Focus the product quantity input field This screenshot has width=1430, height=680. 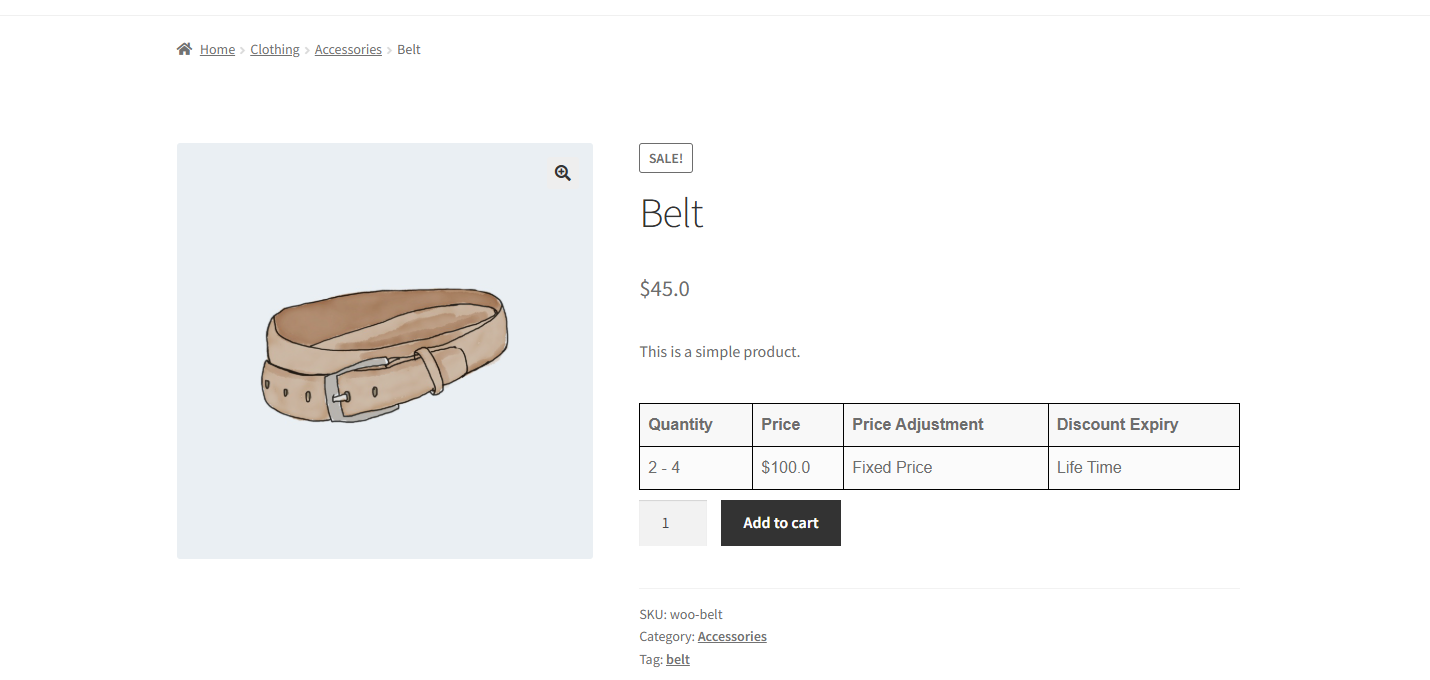tap(672, 523)
